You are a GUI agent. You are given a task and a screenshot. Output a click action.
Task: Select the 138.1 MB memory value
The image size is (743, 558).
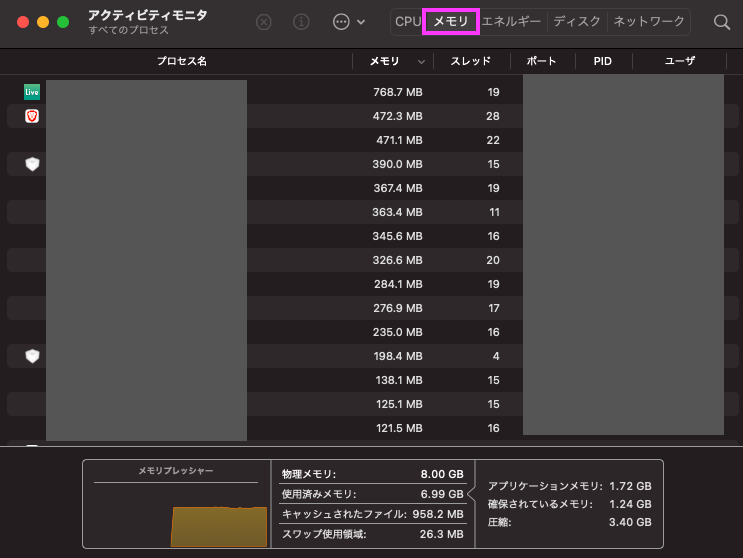click(x=399, y=380)
